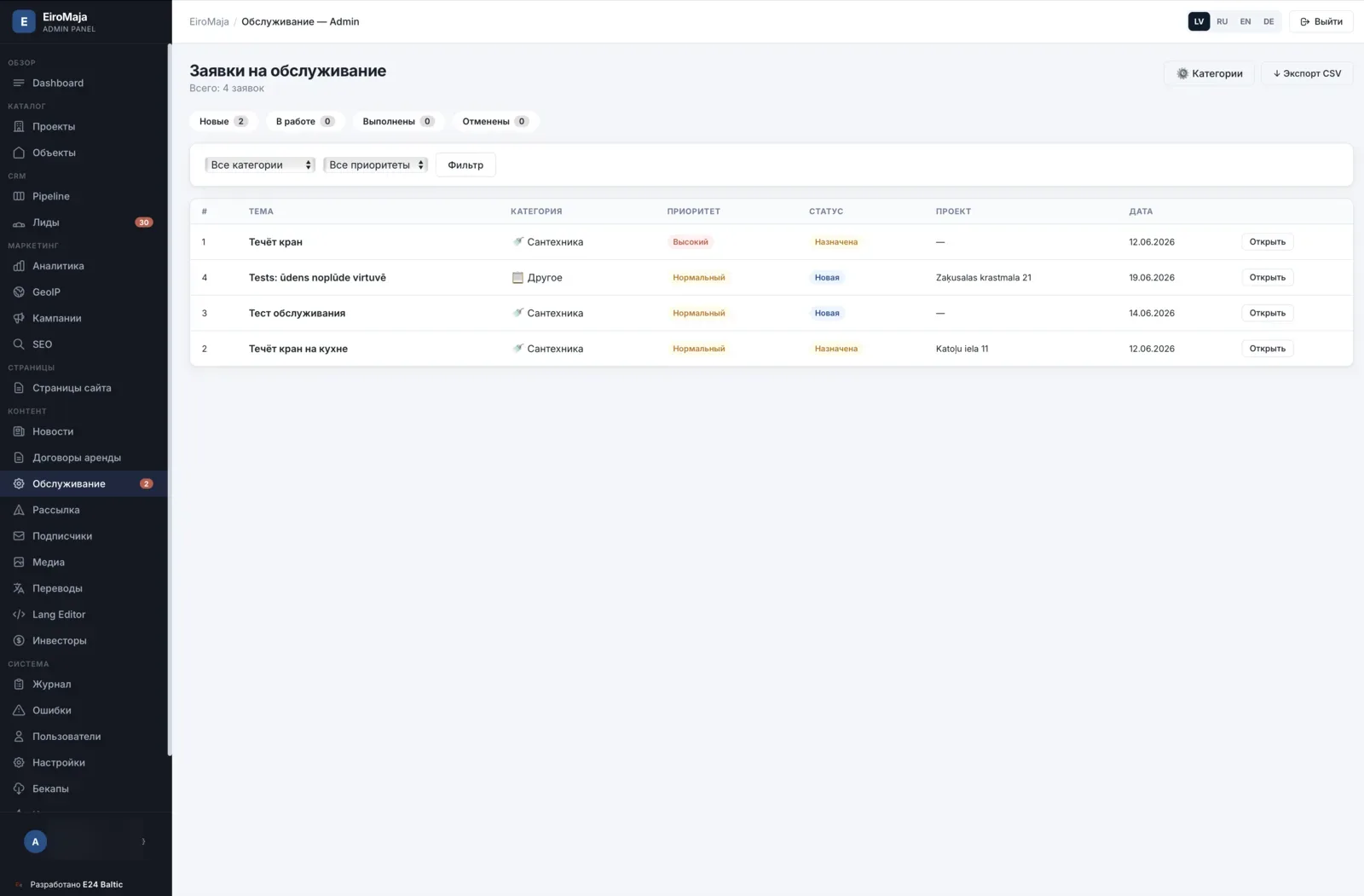Viewport: 1364px width, 896px height.
Task: Click the Pipeline board icon
Action: (x=19, y=196)
